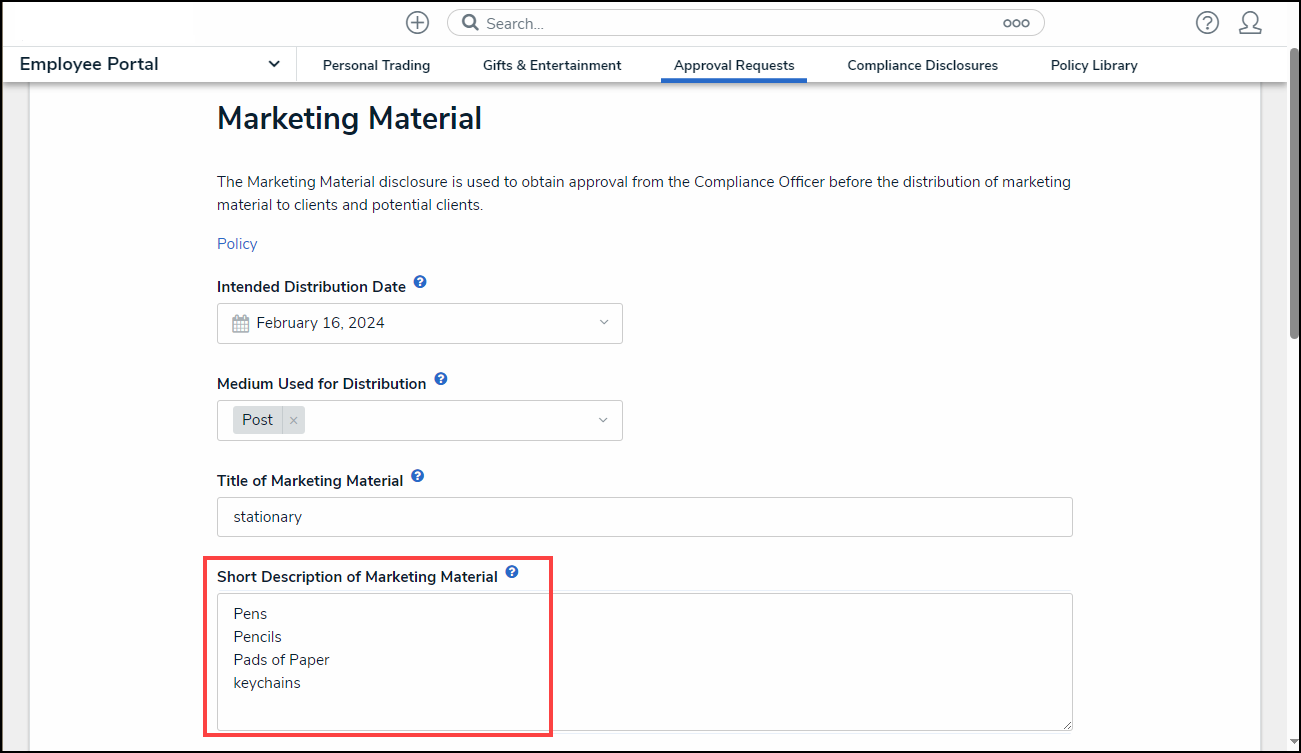
Task: Open the Policy link
Action: [236, 243]
